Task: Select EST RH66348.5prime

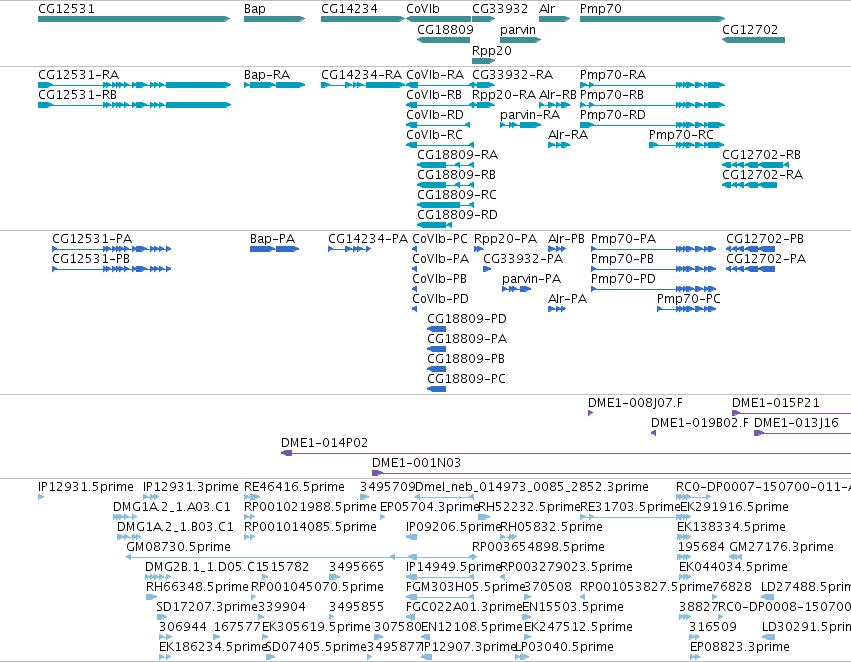Action: [x=151, y=597]
